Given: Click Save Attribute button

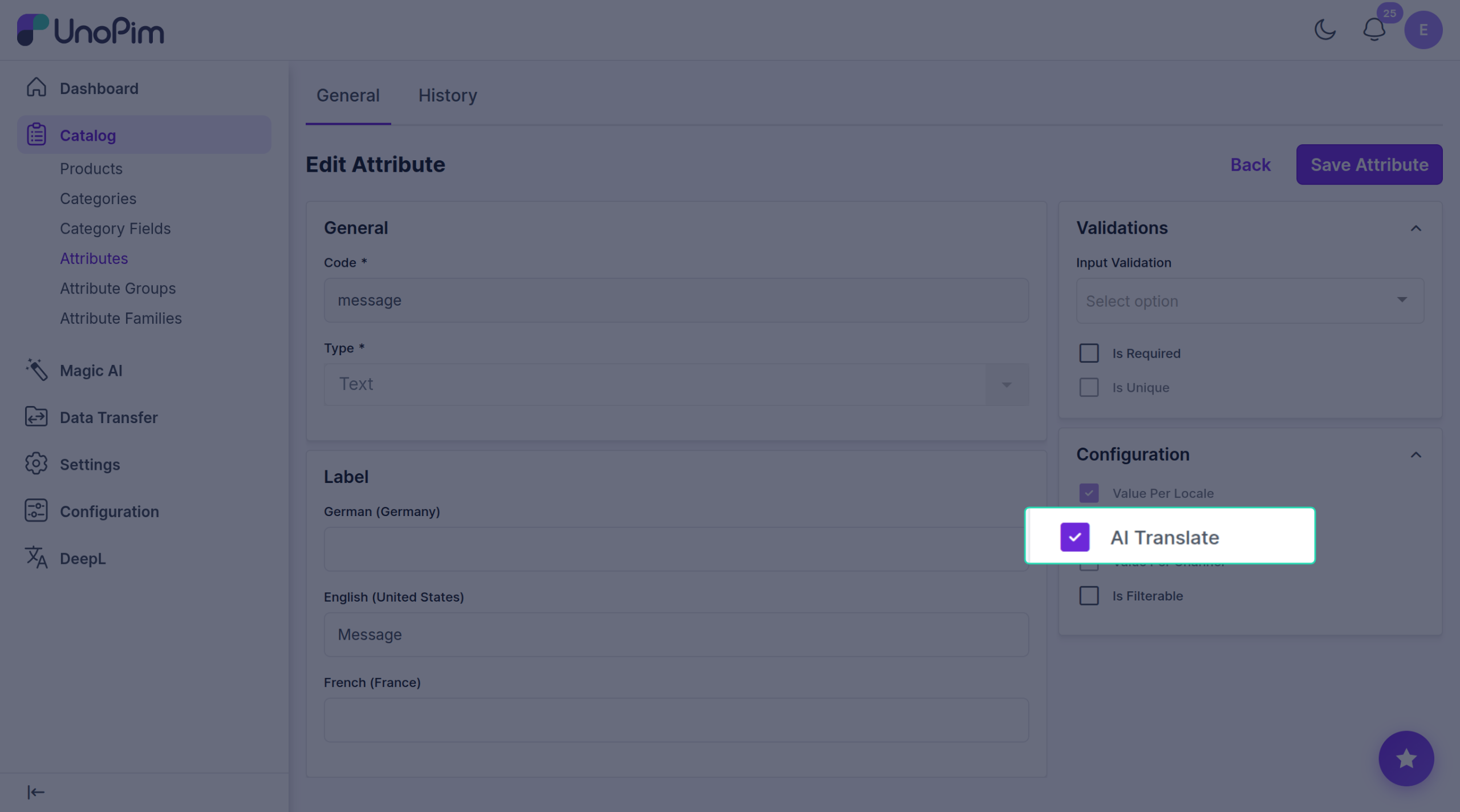Looking at the screenshot, I should pos(1369,164).
